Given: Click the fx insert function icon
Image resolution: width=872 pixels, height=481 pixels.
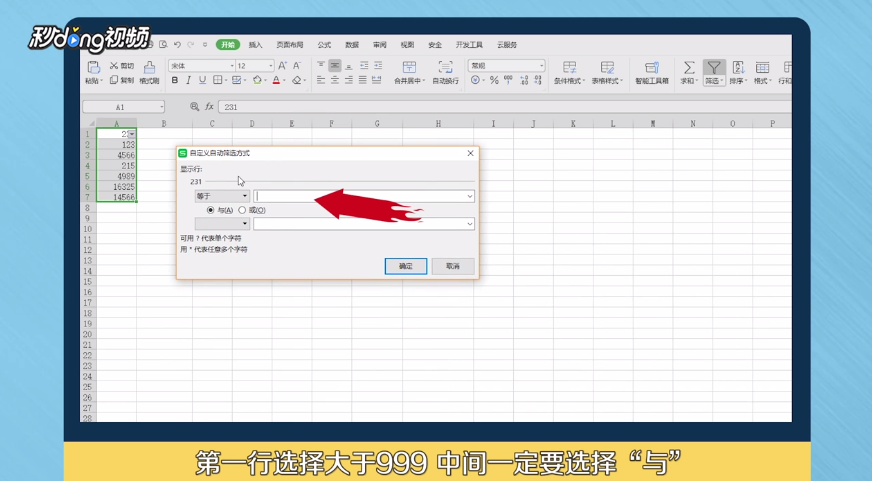Looking at the screenshot, I should click(209, 106).
